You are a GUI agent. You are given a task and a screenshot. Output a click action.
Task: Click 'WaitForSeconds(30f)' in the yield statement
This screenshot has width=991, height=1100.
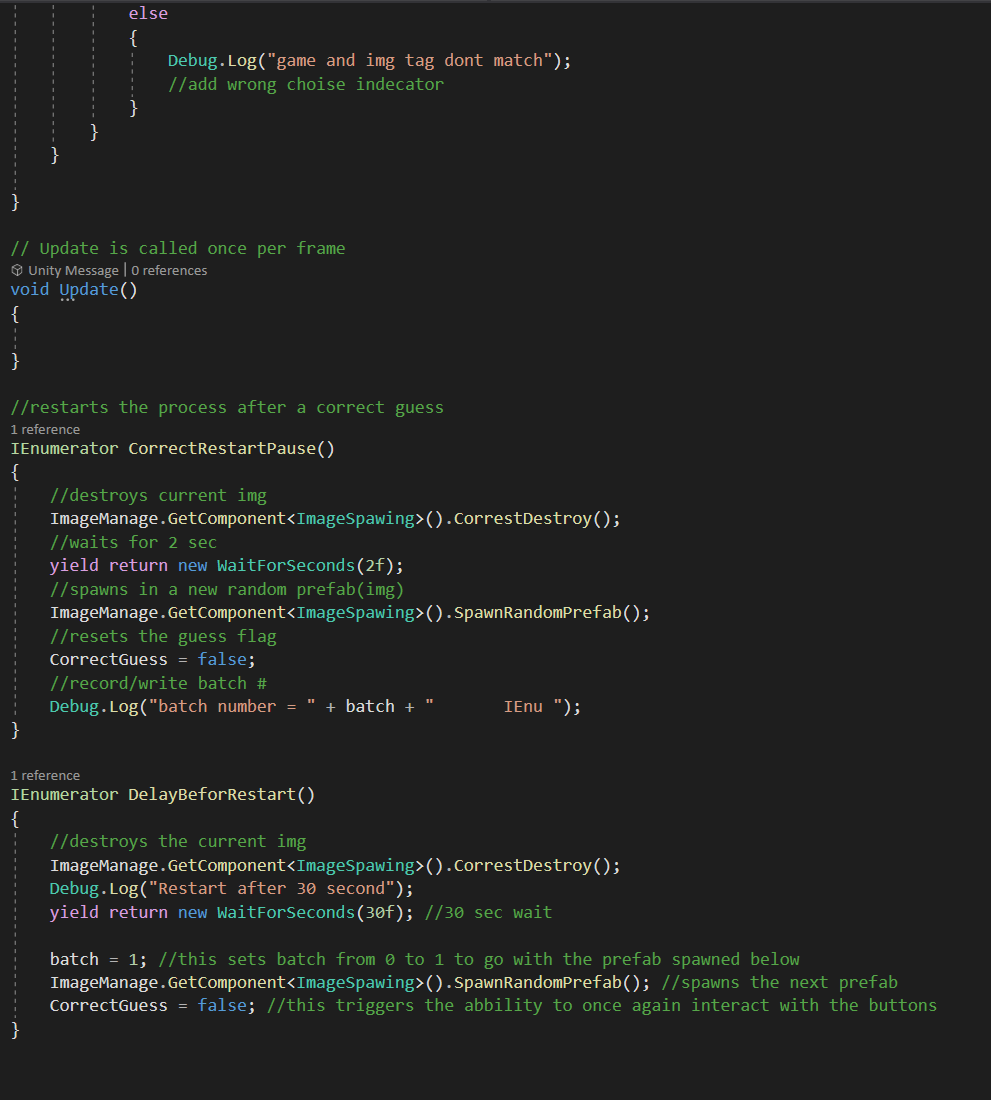pyautogui.click(x=311, y=913)
